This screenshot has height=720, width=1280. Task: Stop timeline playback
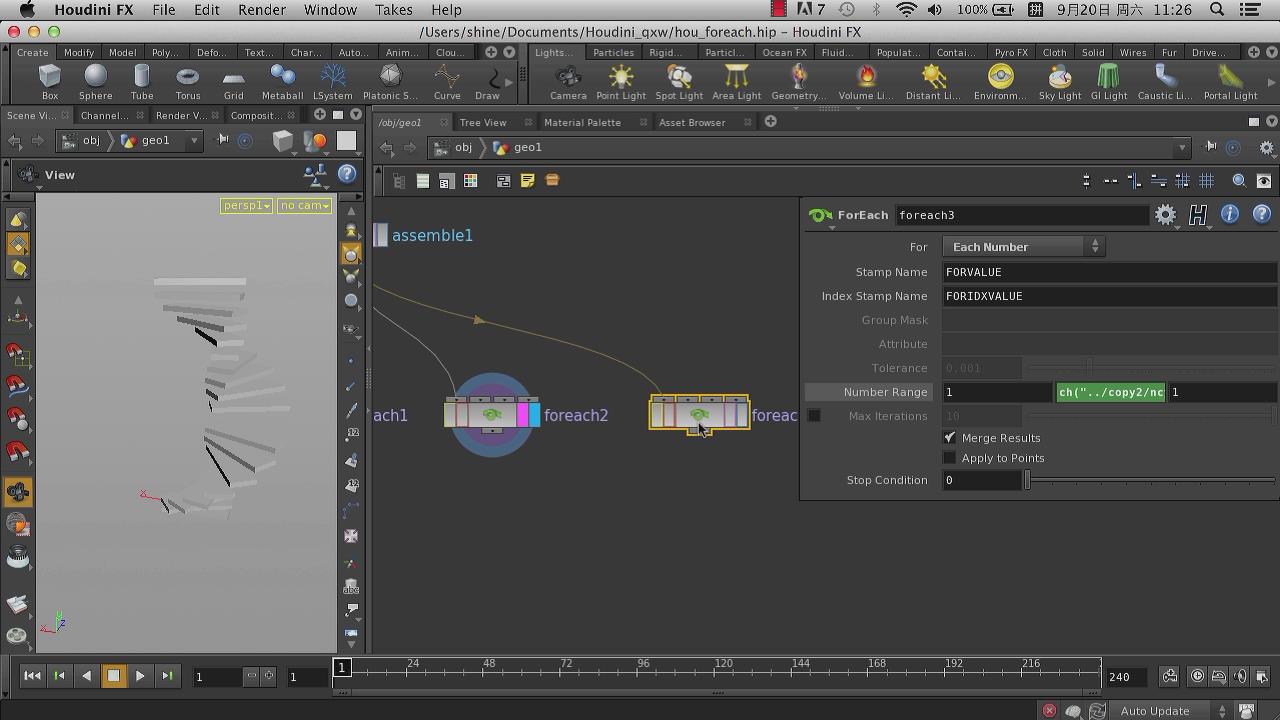113,676
